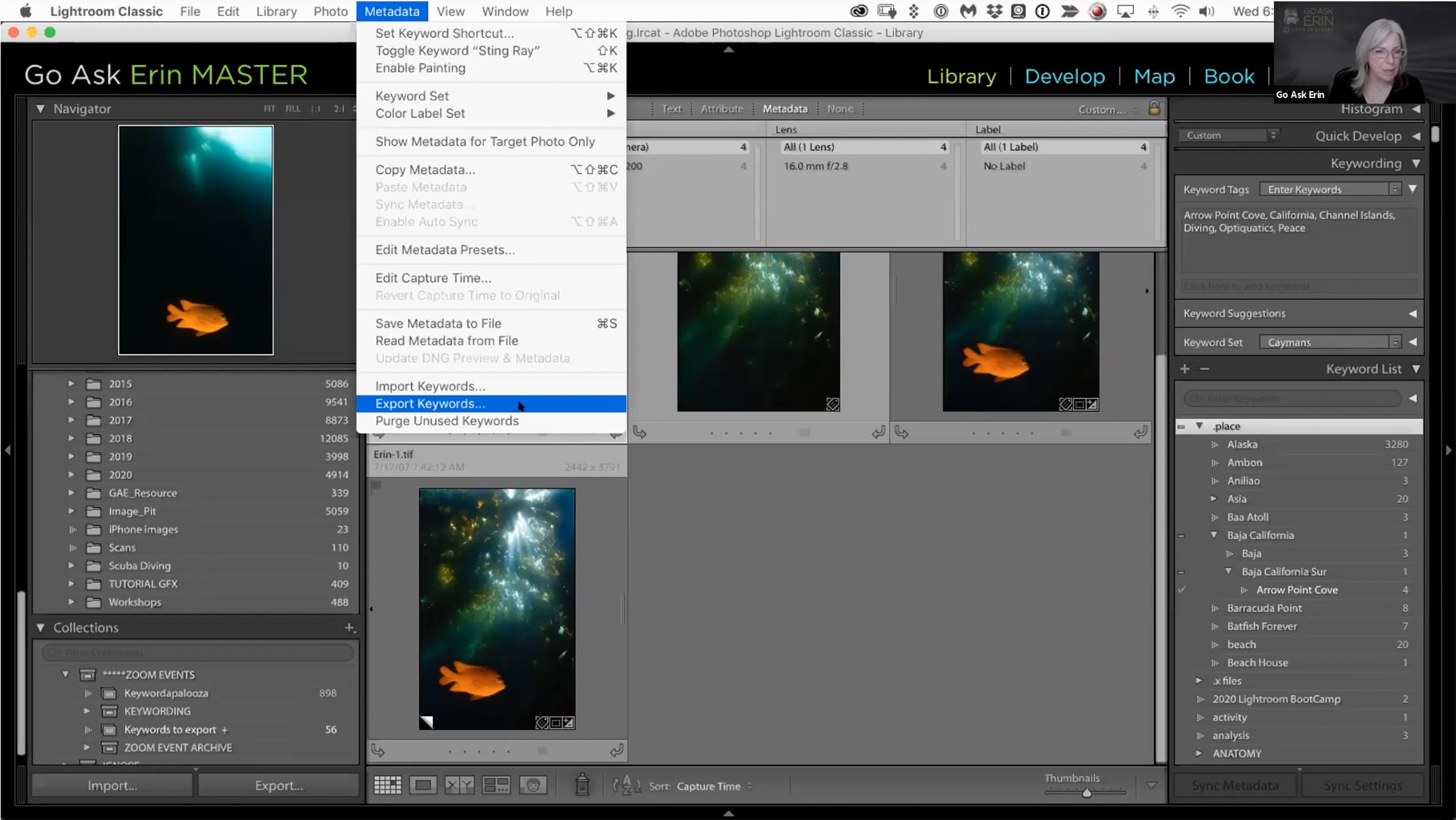Viewport: 1456px width, 820px height.
Task: Open the Library menu in menu bar
Action: click(276, 11)
